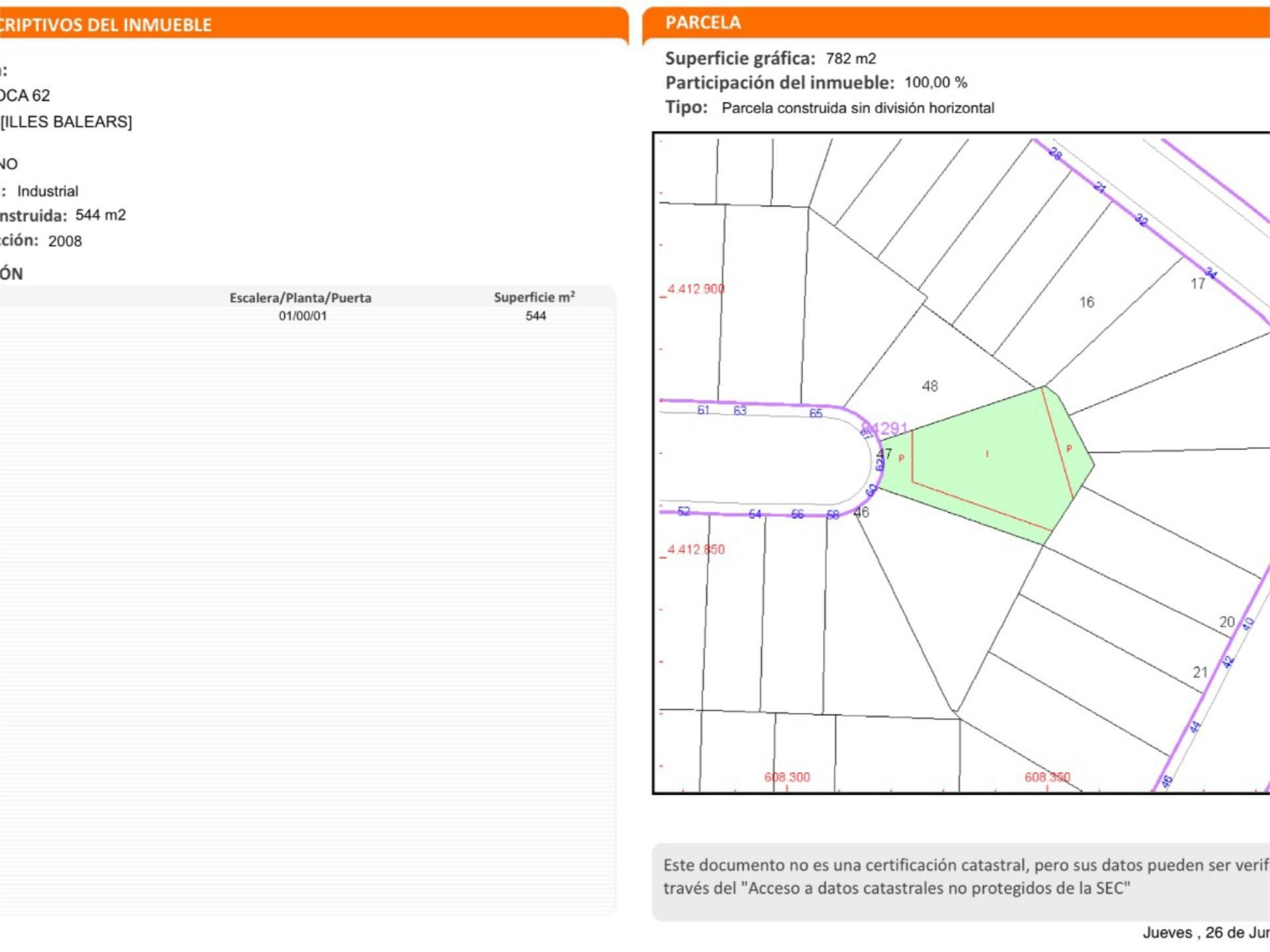
Task: Click the '[ILLES BALEARS]' text
Action: coord(66,122)
